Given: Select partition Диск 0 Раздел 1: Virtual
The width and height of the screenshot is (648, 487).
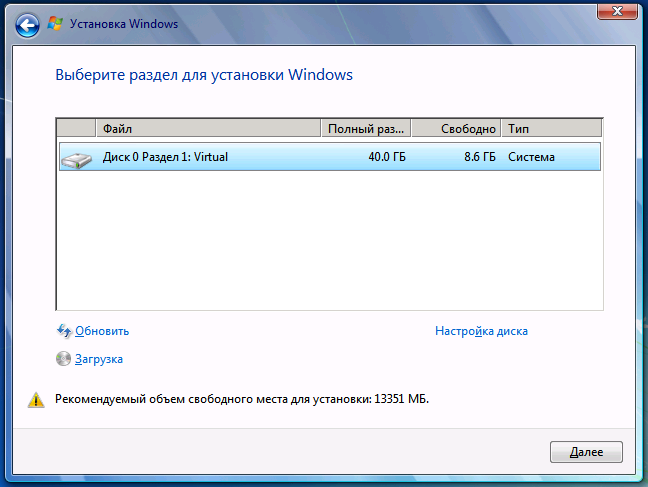Looking at the screenshot, I should (x=165, y=157).
